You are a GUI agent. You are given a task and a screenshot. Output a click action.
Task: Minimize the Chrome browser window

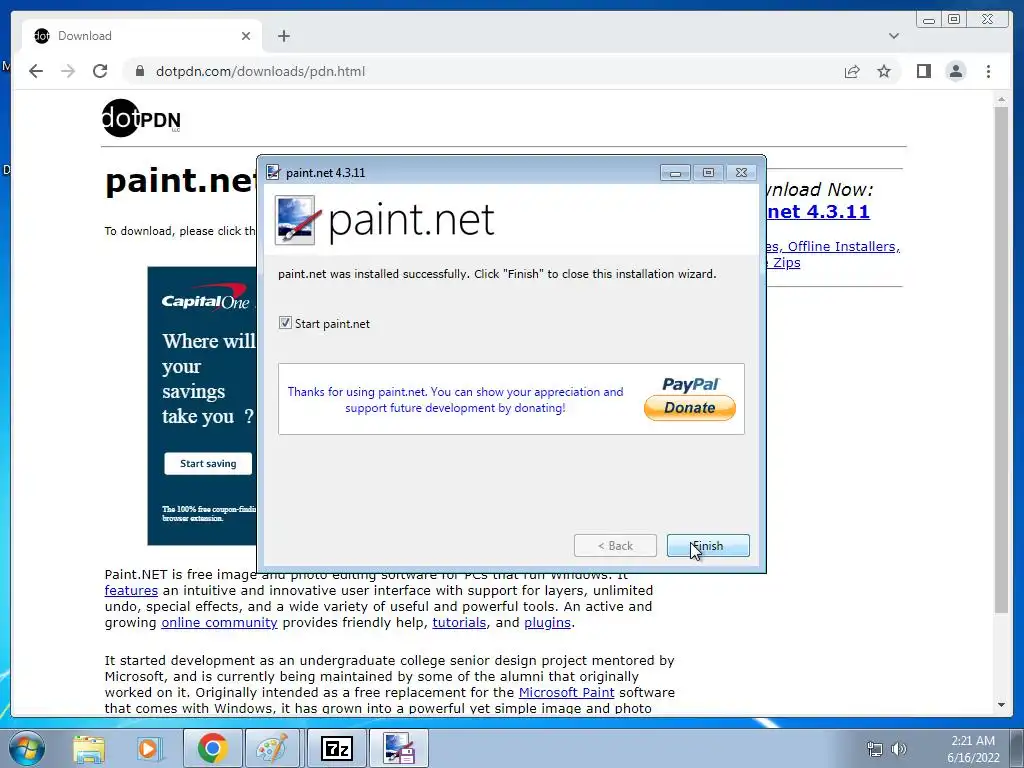coord(929,20)
